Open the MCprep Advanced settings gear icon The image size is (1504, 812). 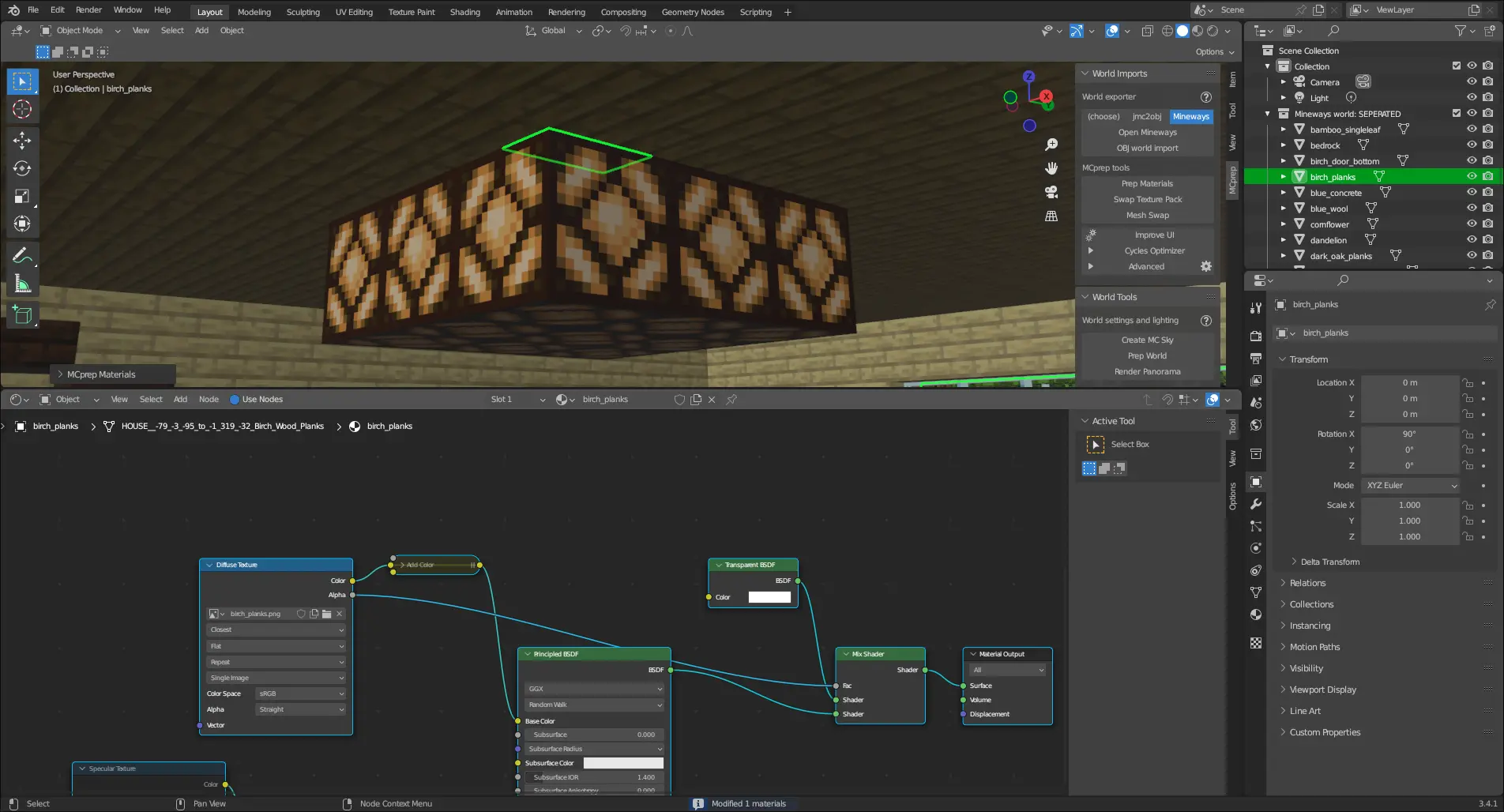tap(1206, 266)
